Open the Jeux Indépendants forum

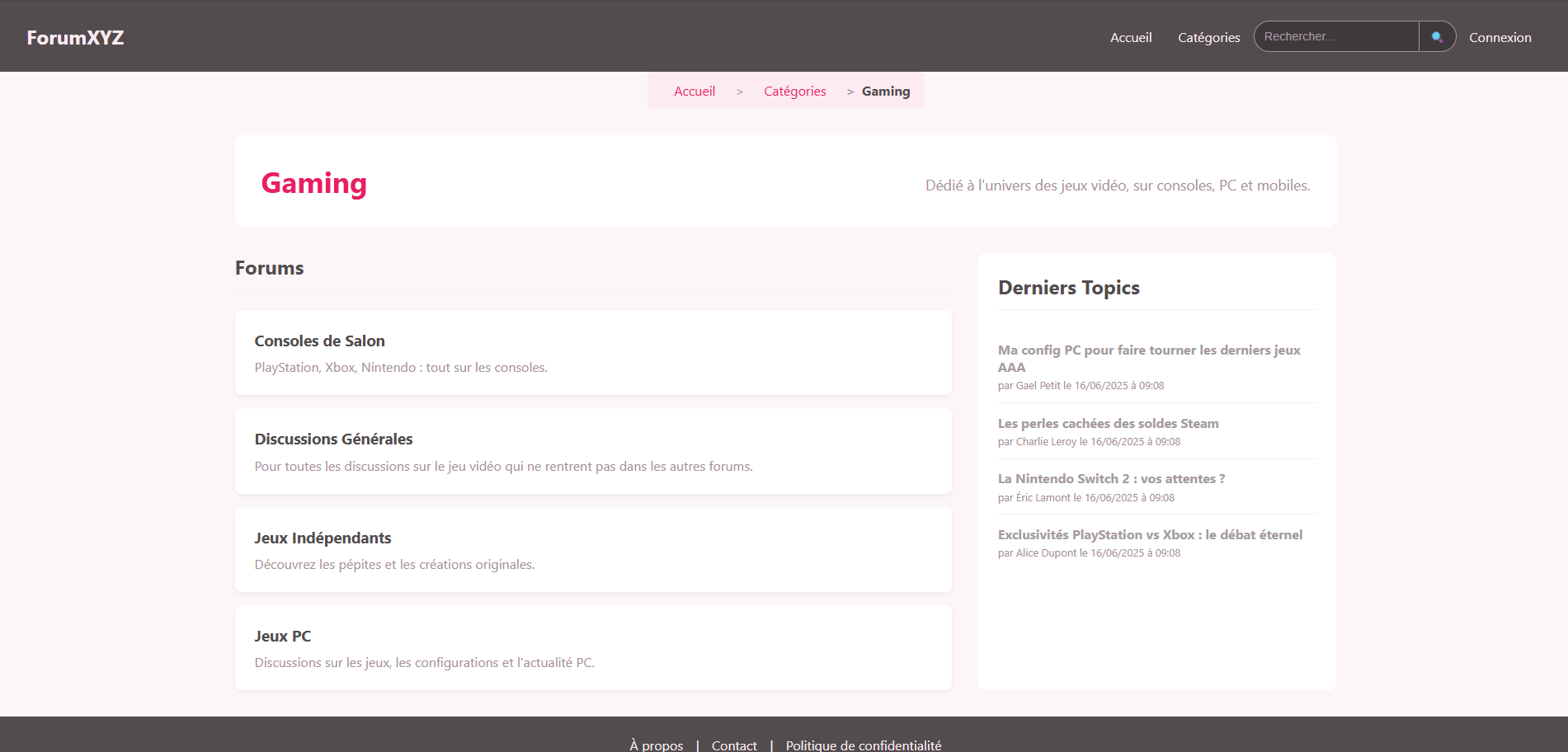[323, 538]
